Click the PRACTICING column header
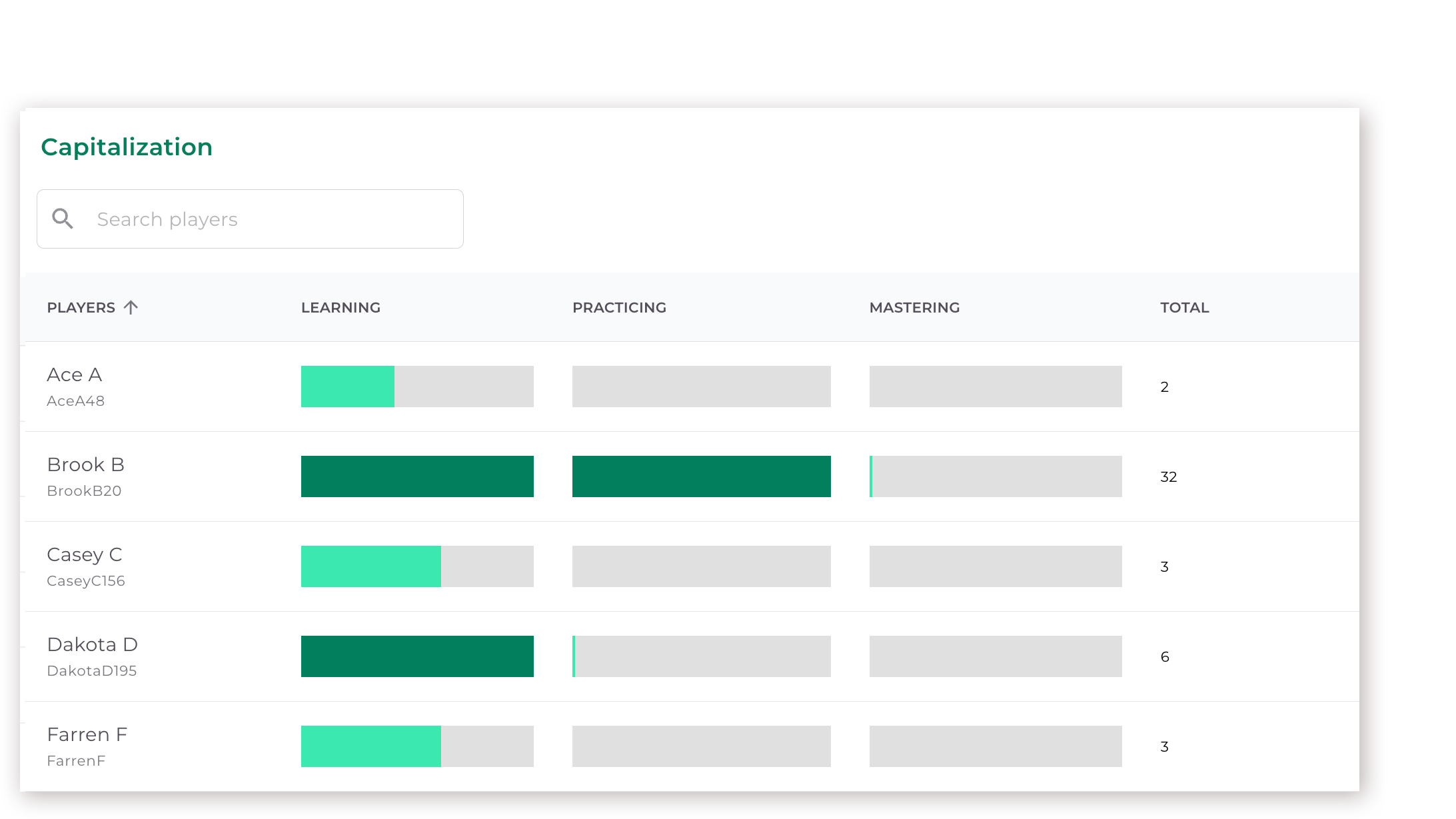Screen dimensions: 1456x819 coord(619,307)
